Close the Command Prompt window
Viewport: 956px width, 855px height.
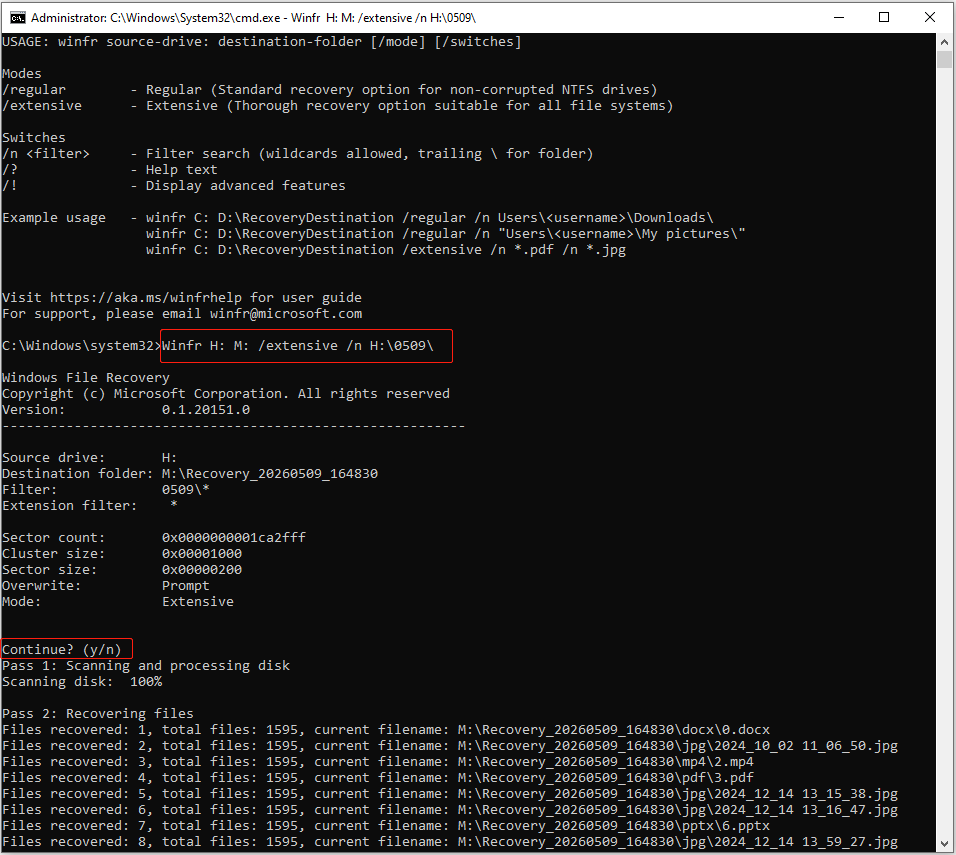(930, 18)
